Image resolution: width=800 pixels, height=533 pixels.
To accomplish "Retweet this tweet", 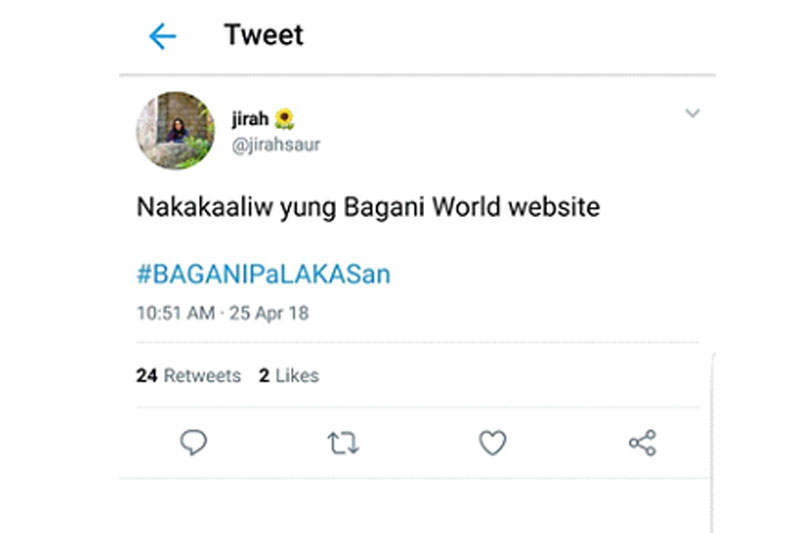I will pos(343,443).
